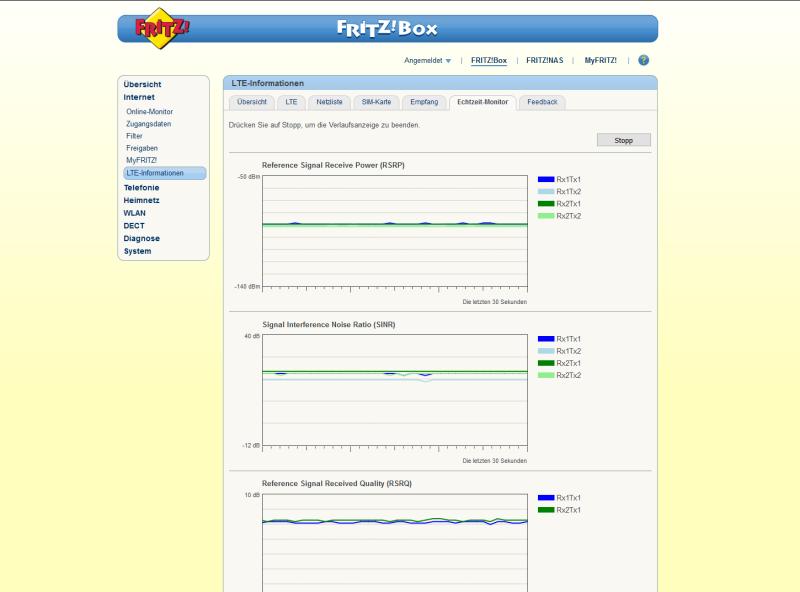
Task: Open Filter in the sidebar
Action: coord(134,136)
